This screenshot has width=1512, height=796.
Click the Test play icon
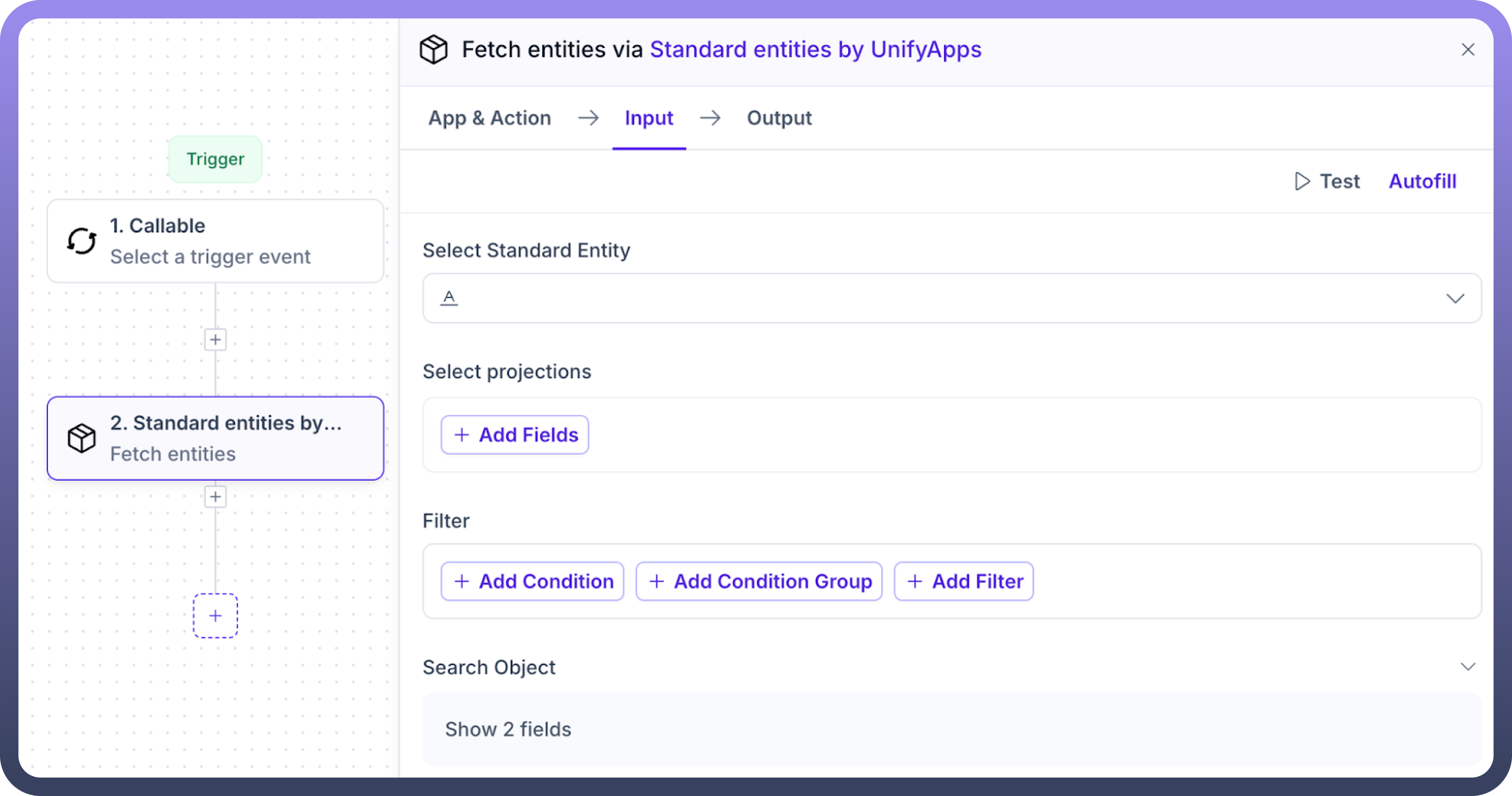[x=1302, y=181]
